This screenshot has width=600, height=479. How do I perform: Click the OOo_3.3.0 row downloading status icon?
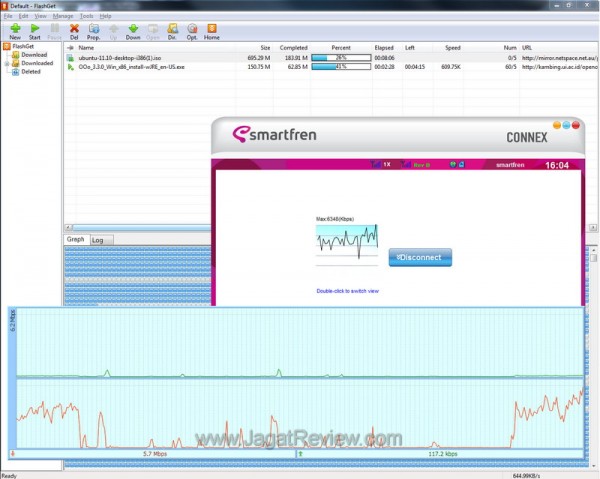[70, 67]
